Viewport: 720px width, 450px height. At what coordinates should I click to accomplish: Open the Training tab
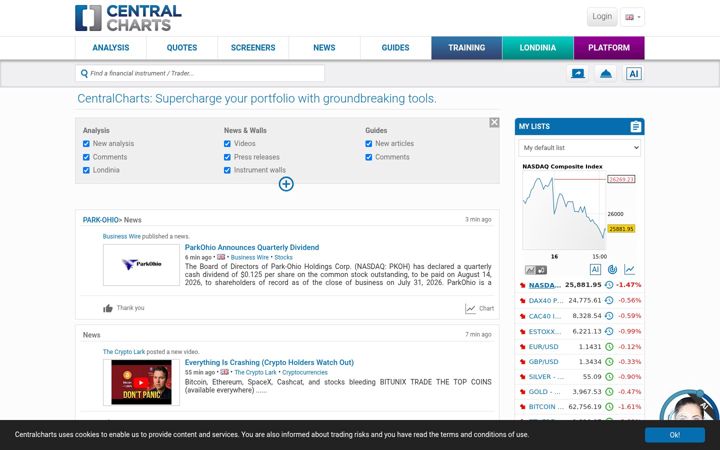[467, 48]
